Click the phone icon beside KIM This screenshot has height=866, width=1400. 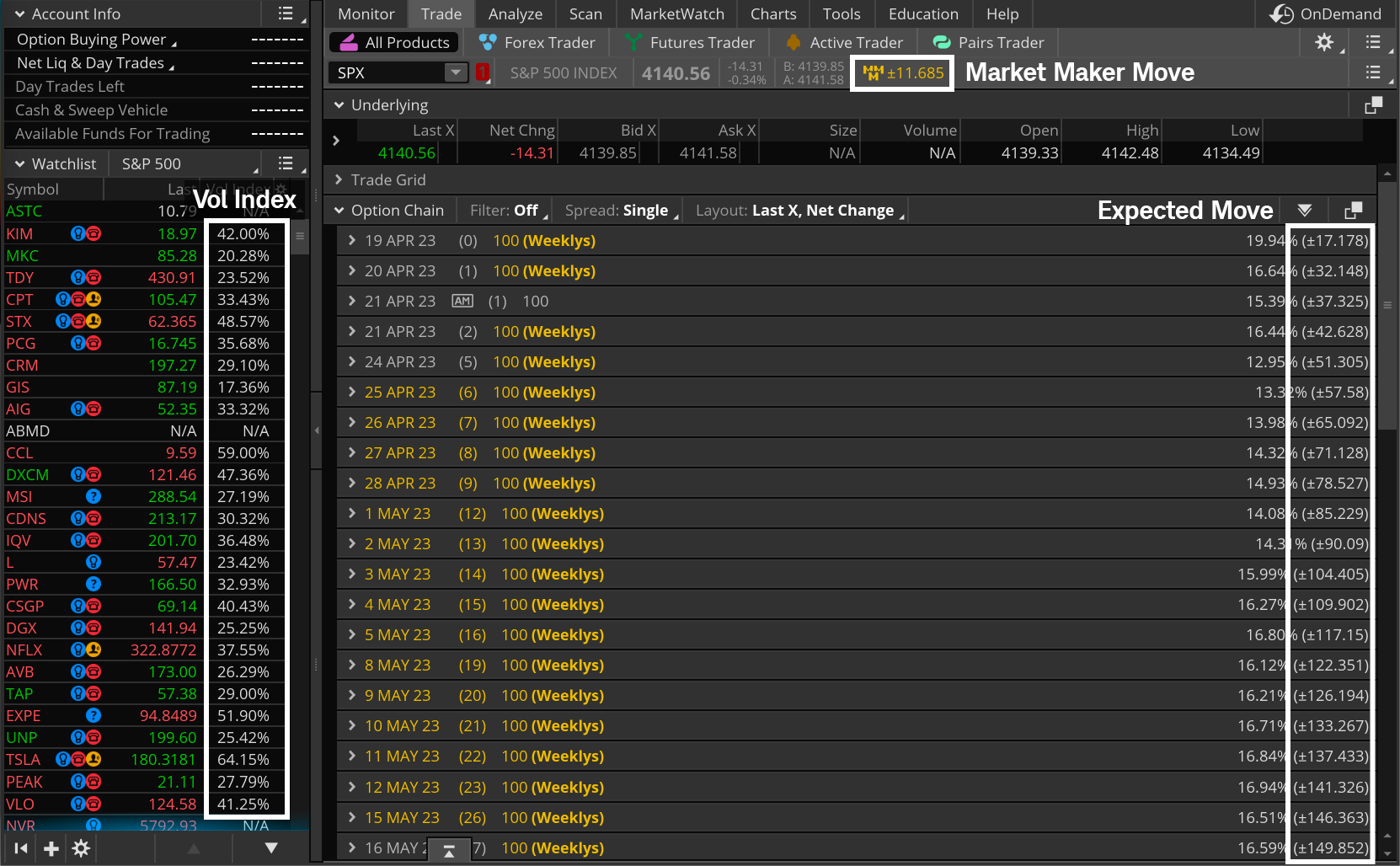(x=94, y=233)
